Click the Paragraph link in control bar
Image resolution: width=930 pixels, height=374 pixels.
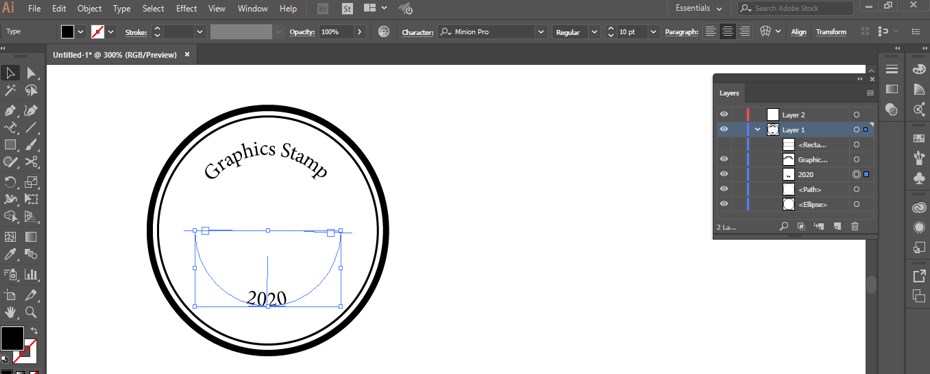tap(681, 32)
